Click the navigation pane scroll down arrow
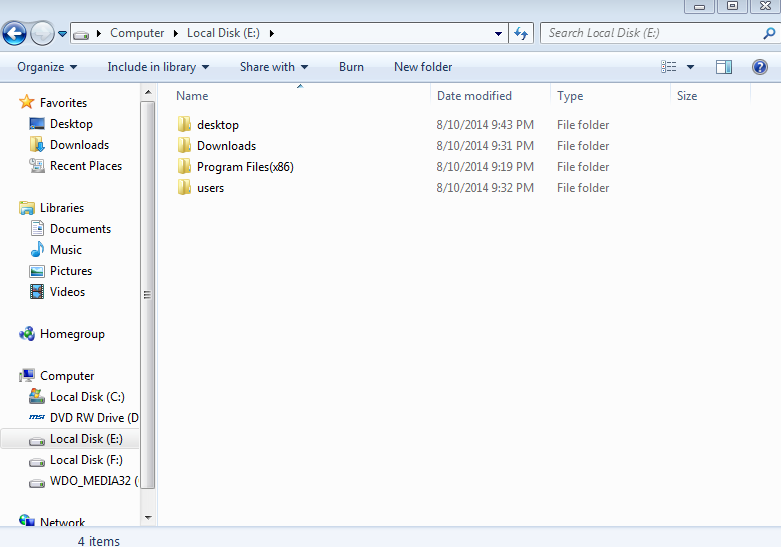The height and width of the screenshot is (547, 781). pyautogui.click(x=148, y=518)
